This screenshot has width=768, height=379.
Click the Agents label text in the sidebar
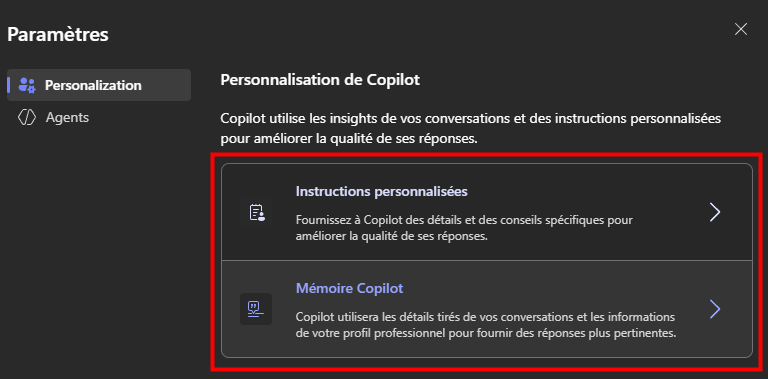(x=67, y=118)
